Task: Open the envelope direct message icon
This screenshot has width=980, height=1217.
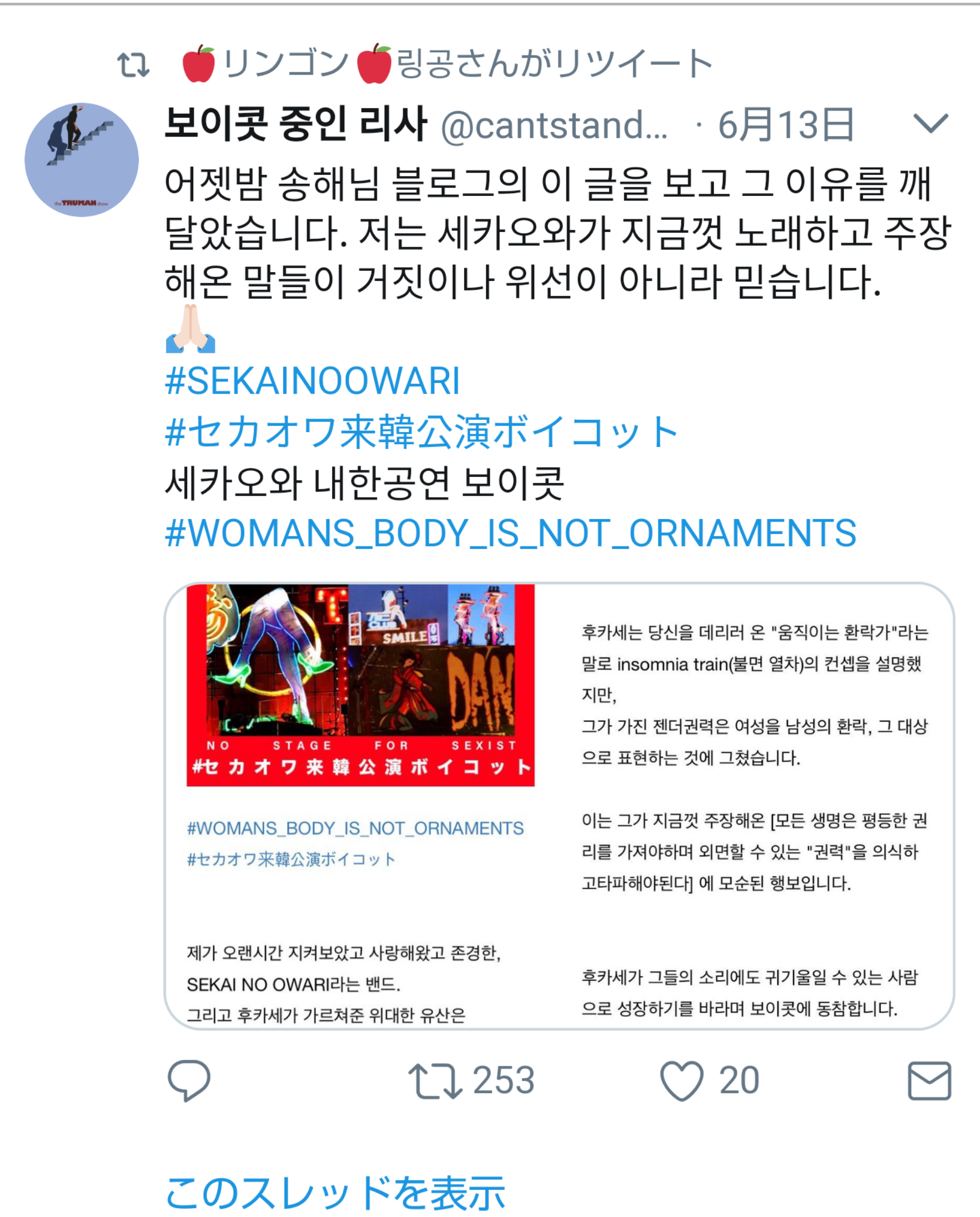Action: pos(929,1081)
